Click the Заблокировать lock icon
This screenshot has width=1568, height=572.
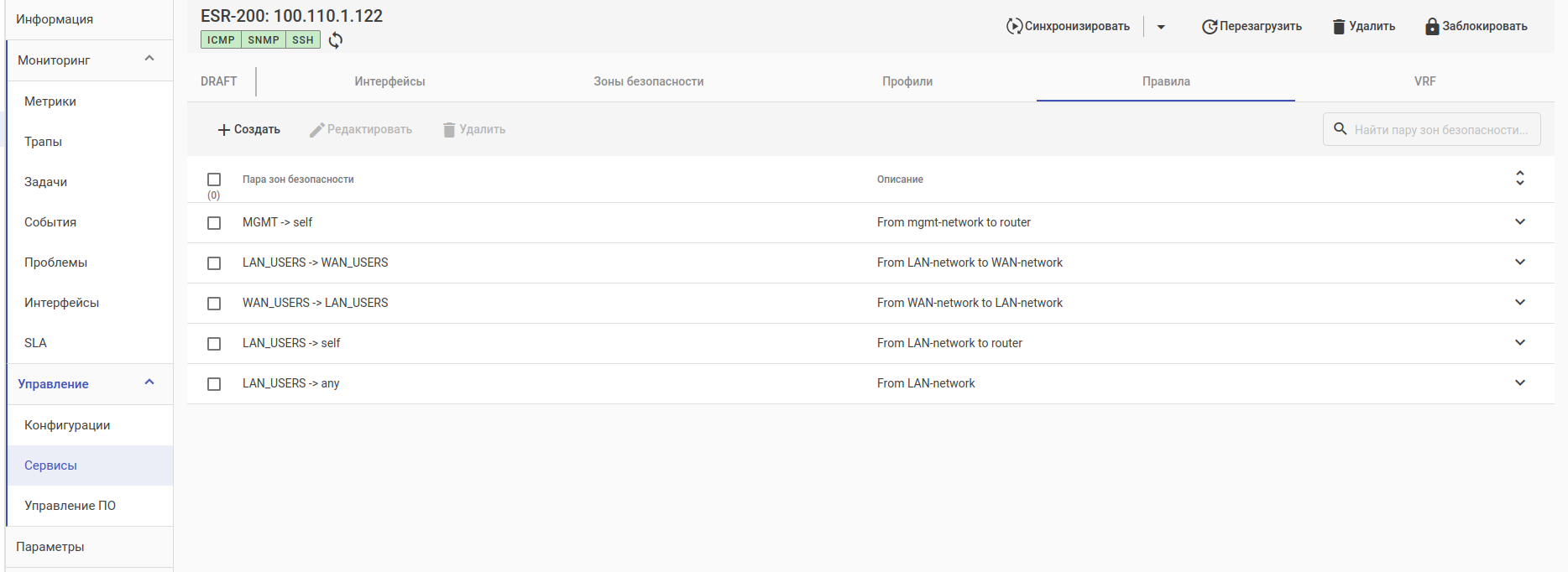(x=1432, y=27)
